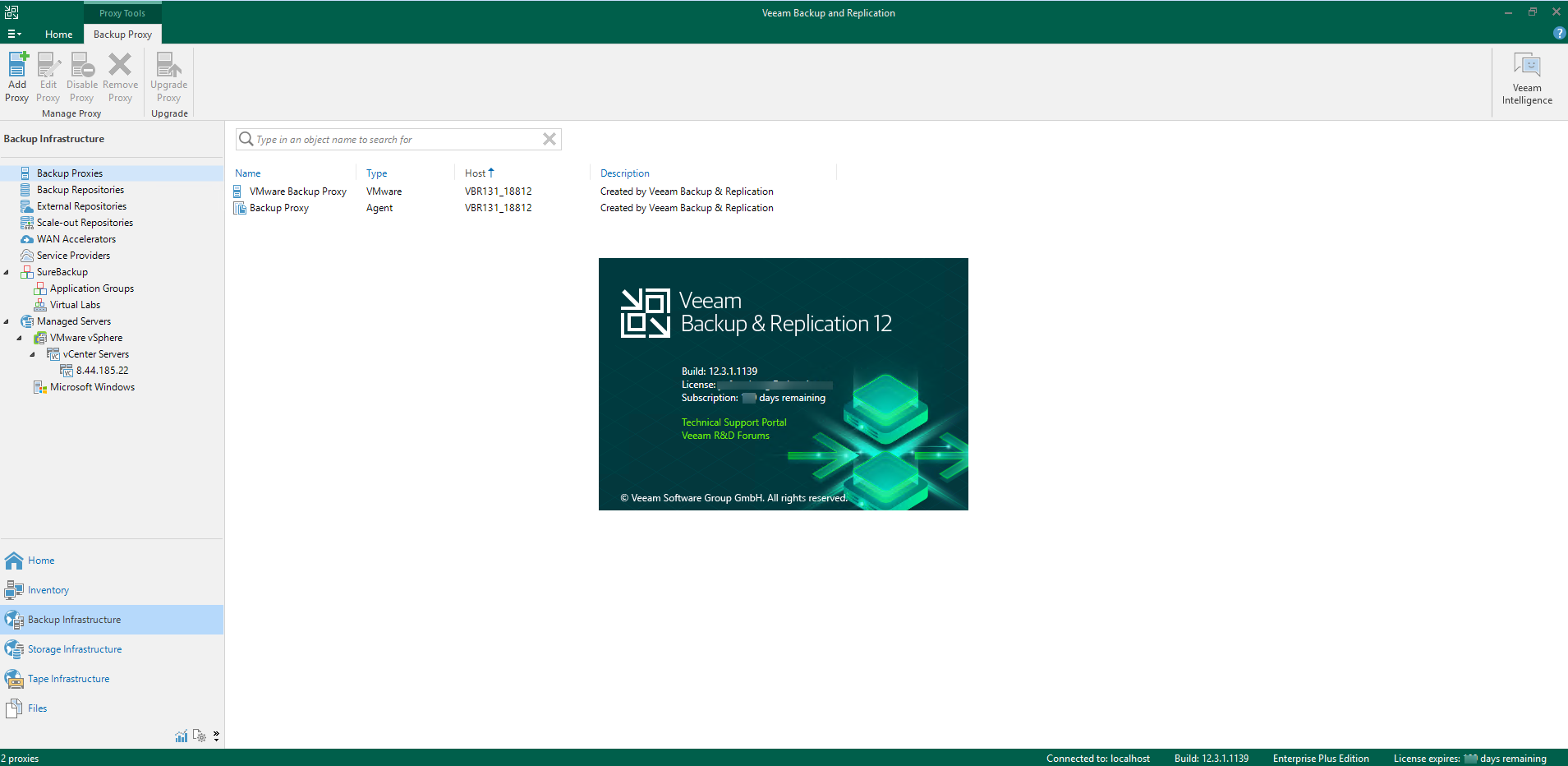This screenshot has height=766, width=1568.
Task: Click the Backup Proxy row icon
Action: 240,208
